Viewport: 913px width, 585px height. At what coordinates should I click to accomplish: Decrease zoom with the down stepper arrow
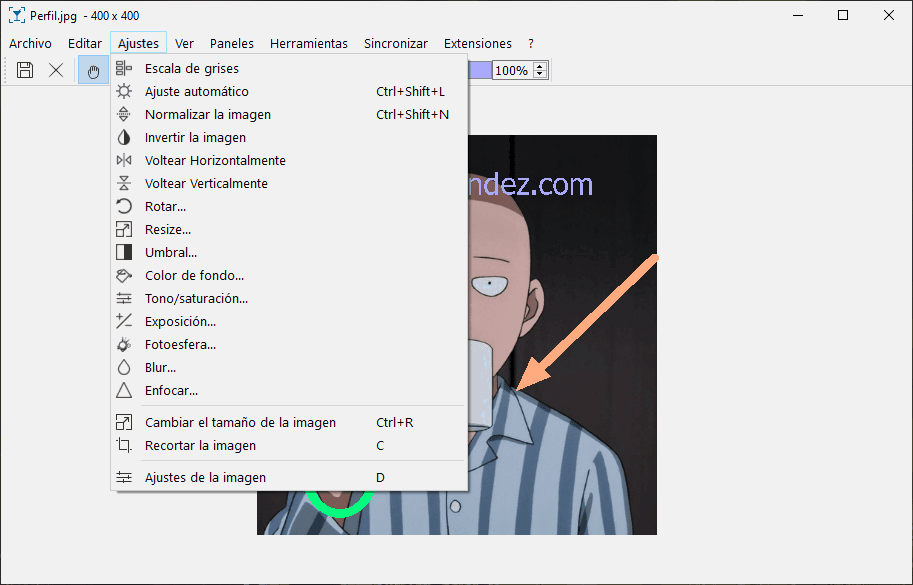pos(540,75)
